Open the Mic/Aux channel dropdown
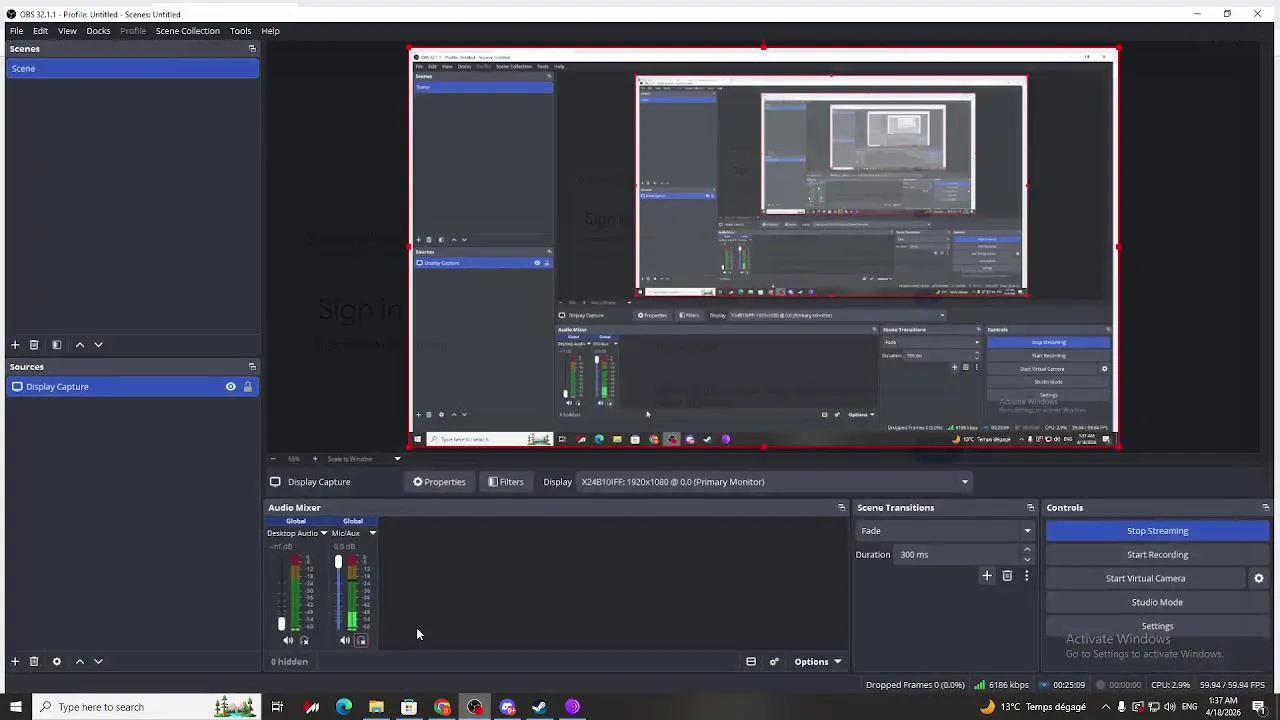1280x720 pixels. tap(372, 533)
